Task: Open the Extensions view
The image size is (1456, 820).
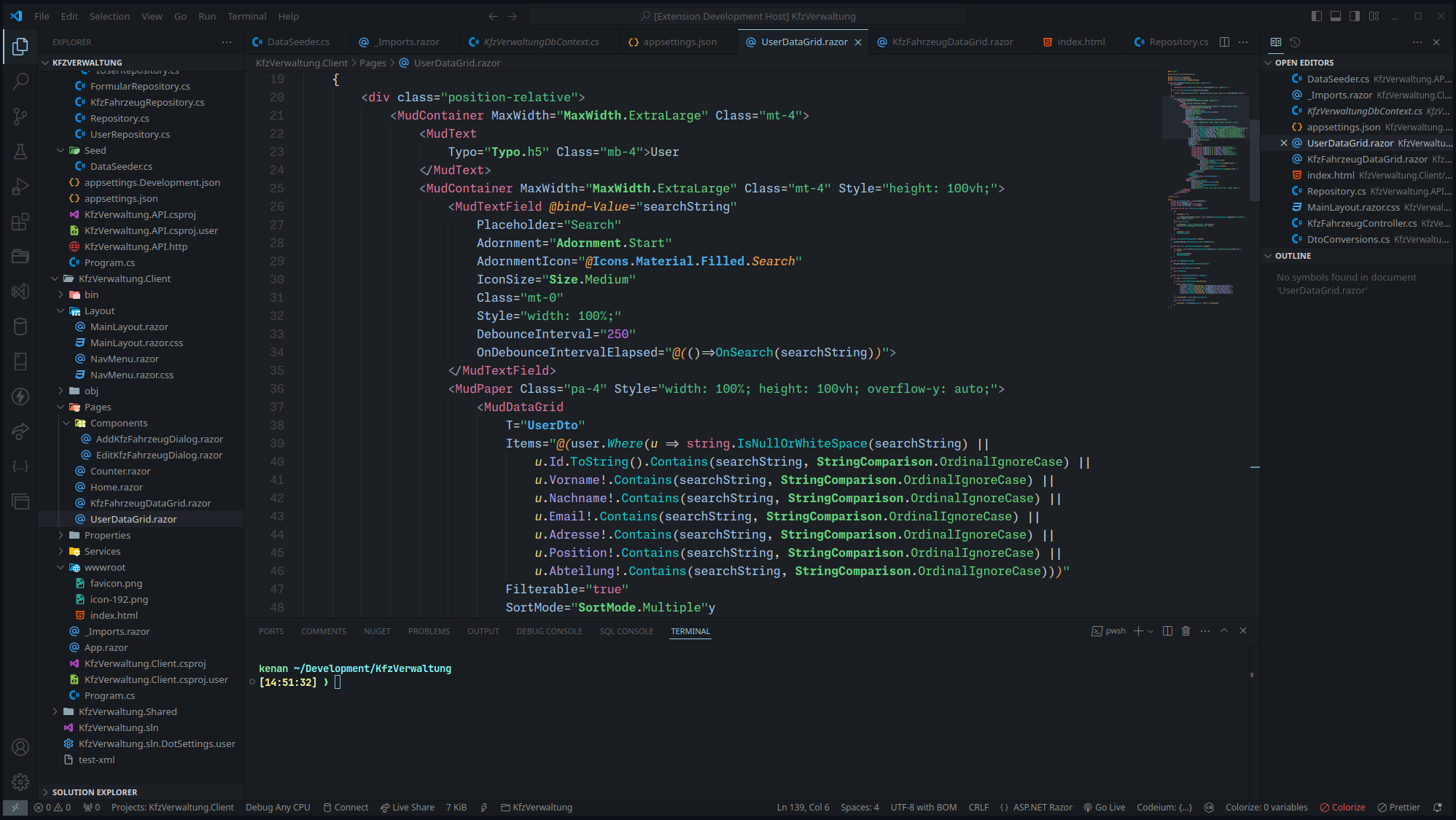Action: 20,221
